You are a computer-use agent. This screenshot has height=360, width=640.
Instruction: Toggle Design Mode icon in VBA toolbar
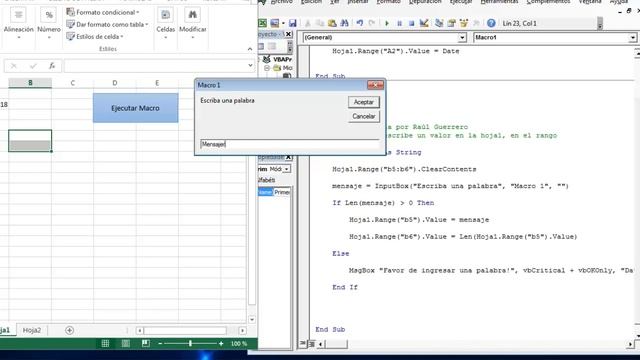[x=424, y=23]
